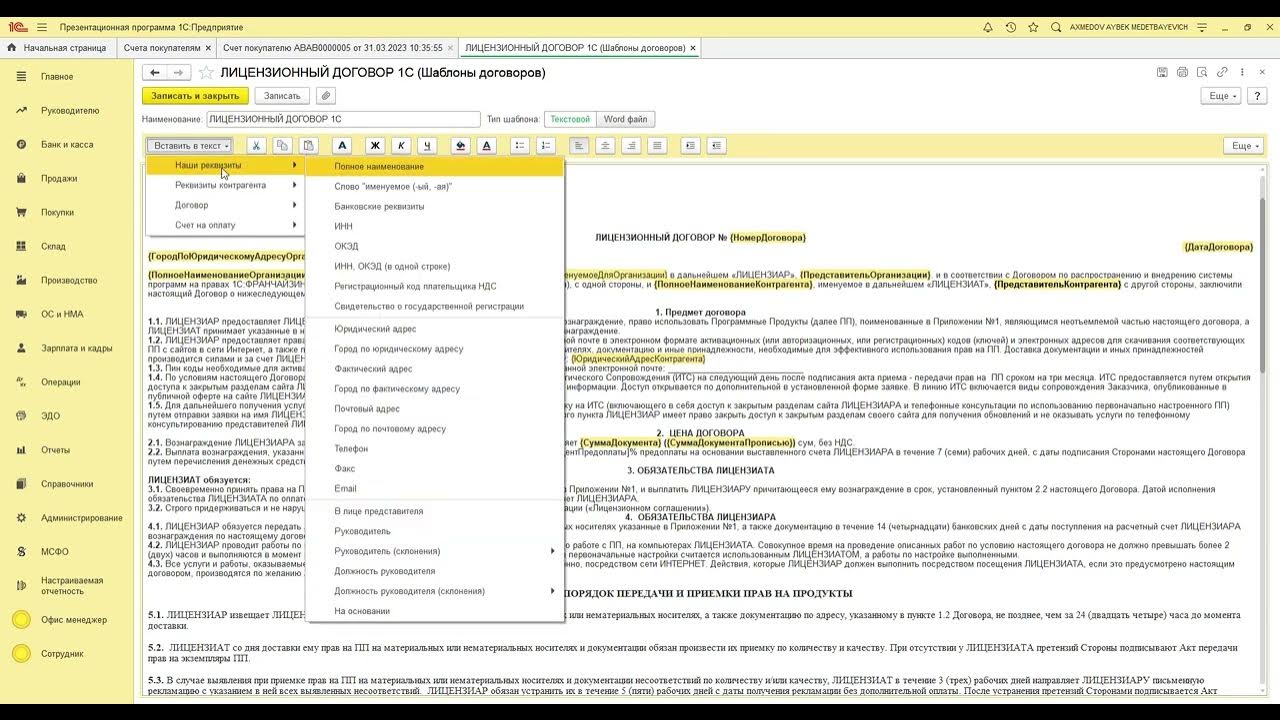The height and width of the screenshot is (720, 1280).
Task: Select 'Word файл' template type
Action: 626,119
